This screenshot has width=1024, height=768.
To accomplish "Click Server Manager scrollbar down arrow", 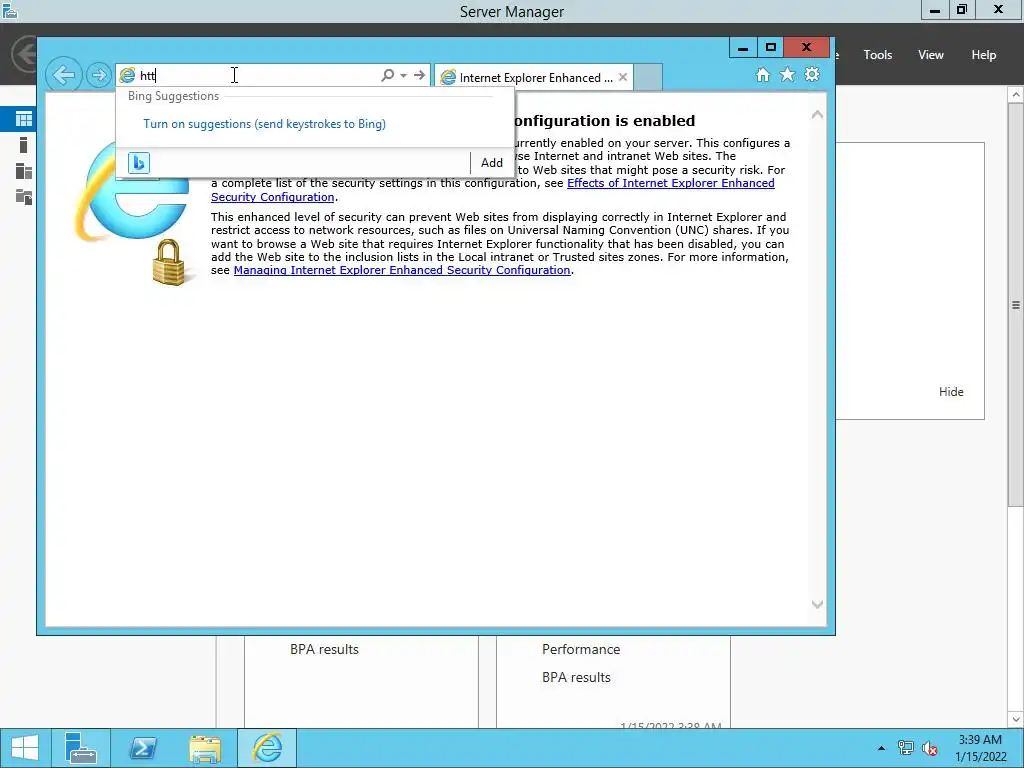I will (x=1016, y=720).
